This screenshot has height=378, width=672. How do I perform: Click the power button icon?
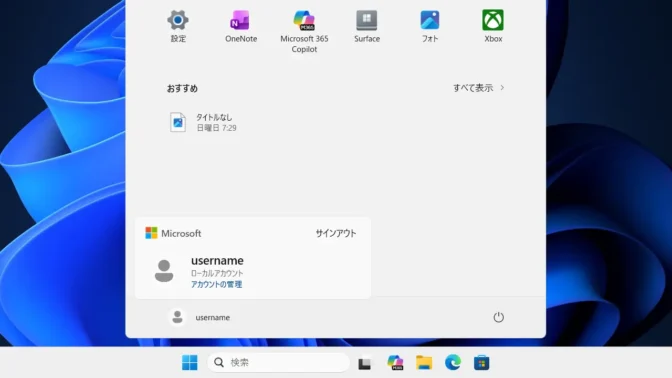[498, 317]
